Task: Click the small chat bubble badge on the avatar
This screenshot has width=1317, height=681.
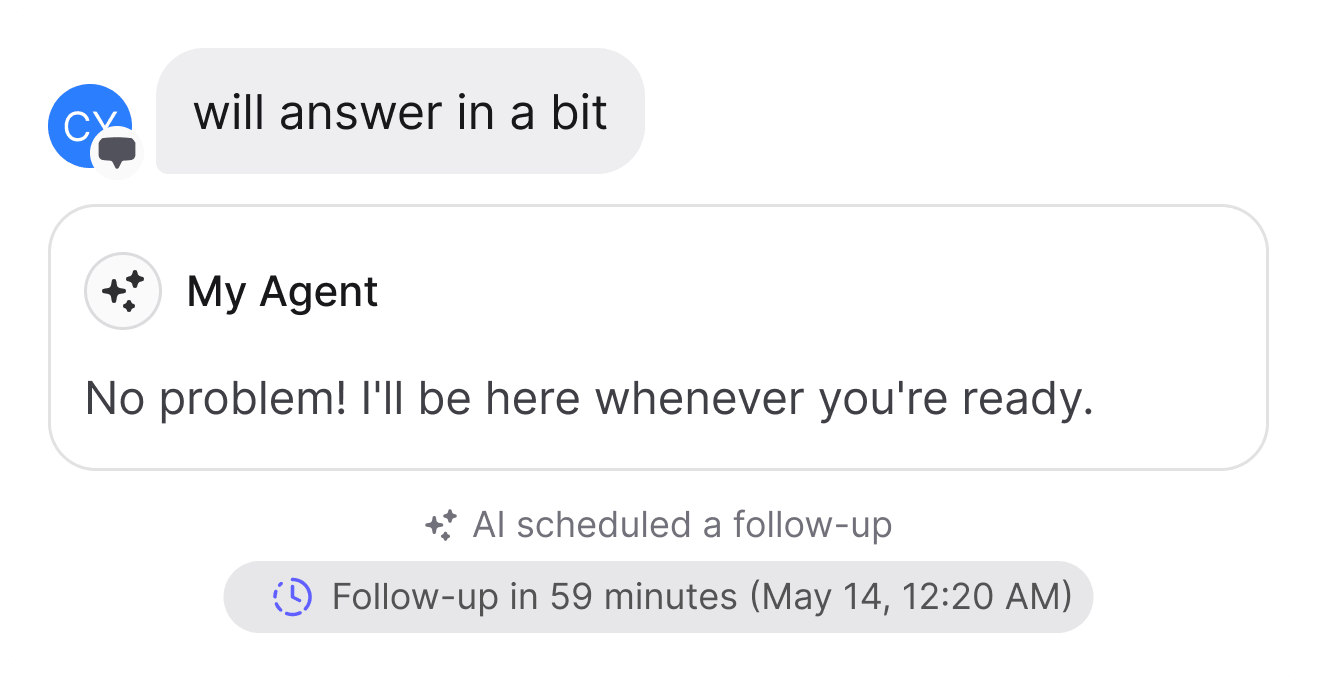Action: (x=118, y=153)
